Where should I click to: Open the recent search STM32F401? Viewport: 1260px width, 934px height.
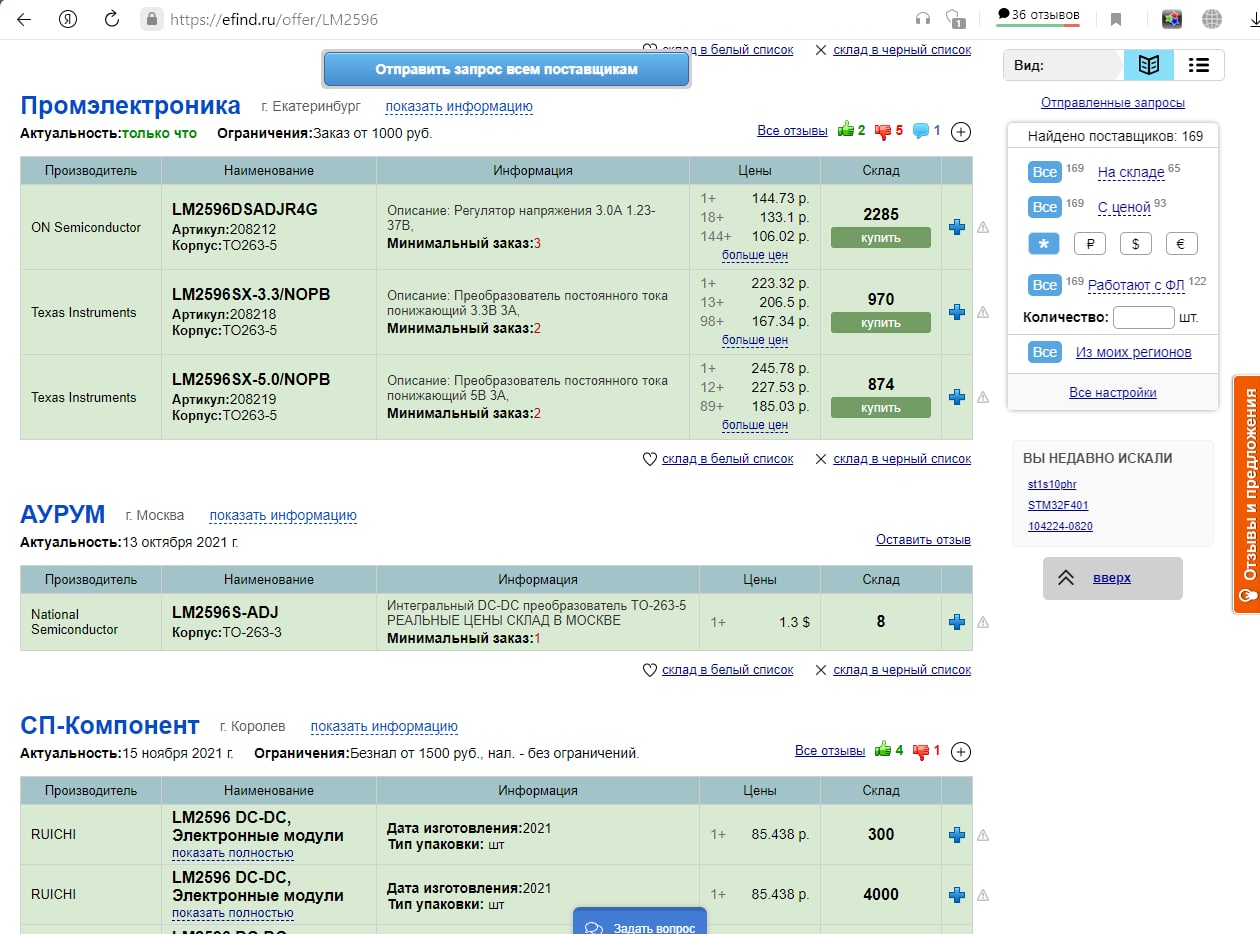1058,505
